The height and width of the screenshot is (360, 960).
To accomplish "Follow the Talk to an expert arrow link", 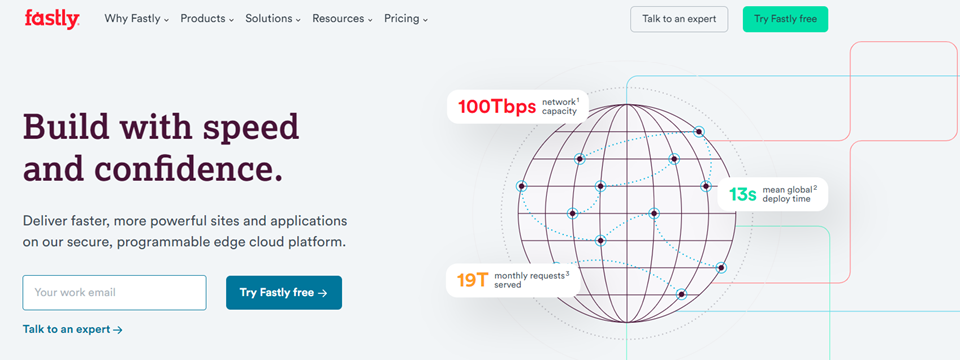I will click(73, 329).
